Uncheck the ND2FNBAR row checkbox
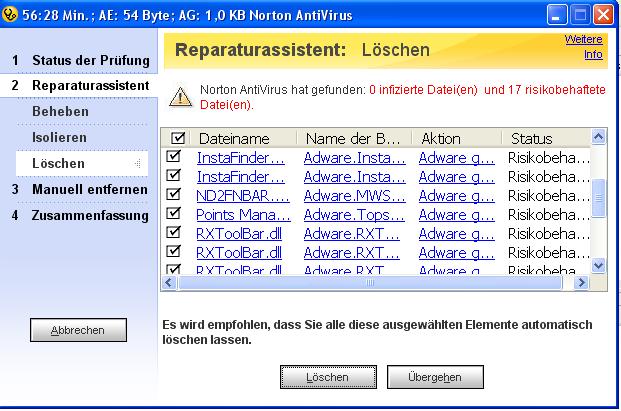Screen dimensions: 621x411 pyautogui.click(x=173, y=194)
